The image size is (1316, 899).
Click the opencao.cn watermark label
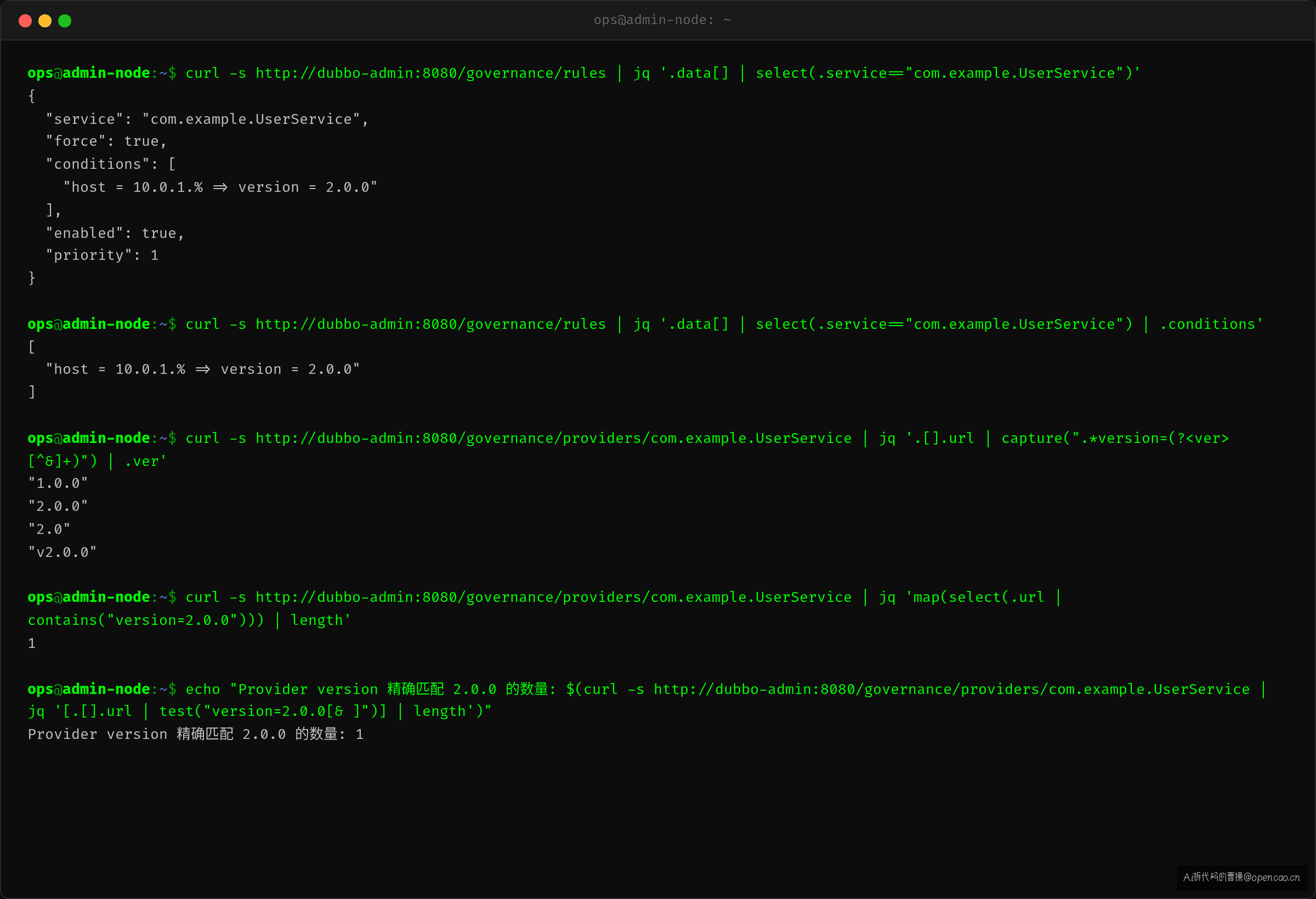point(1241,877)
